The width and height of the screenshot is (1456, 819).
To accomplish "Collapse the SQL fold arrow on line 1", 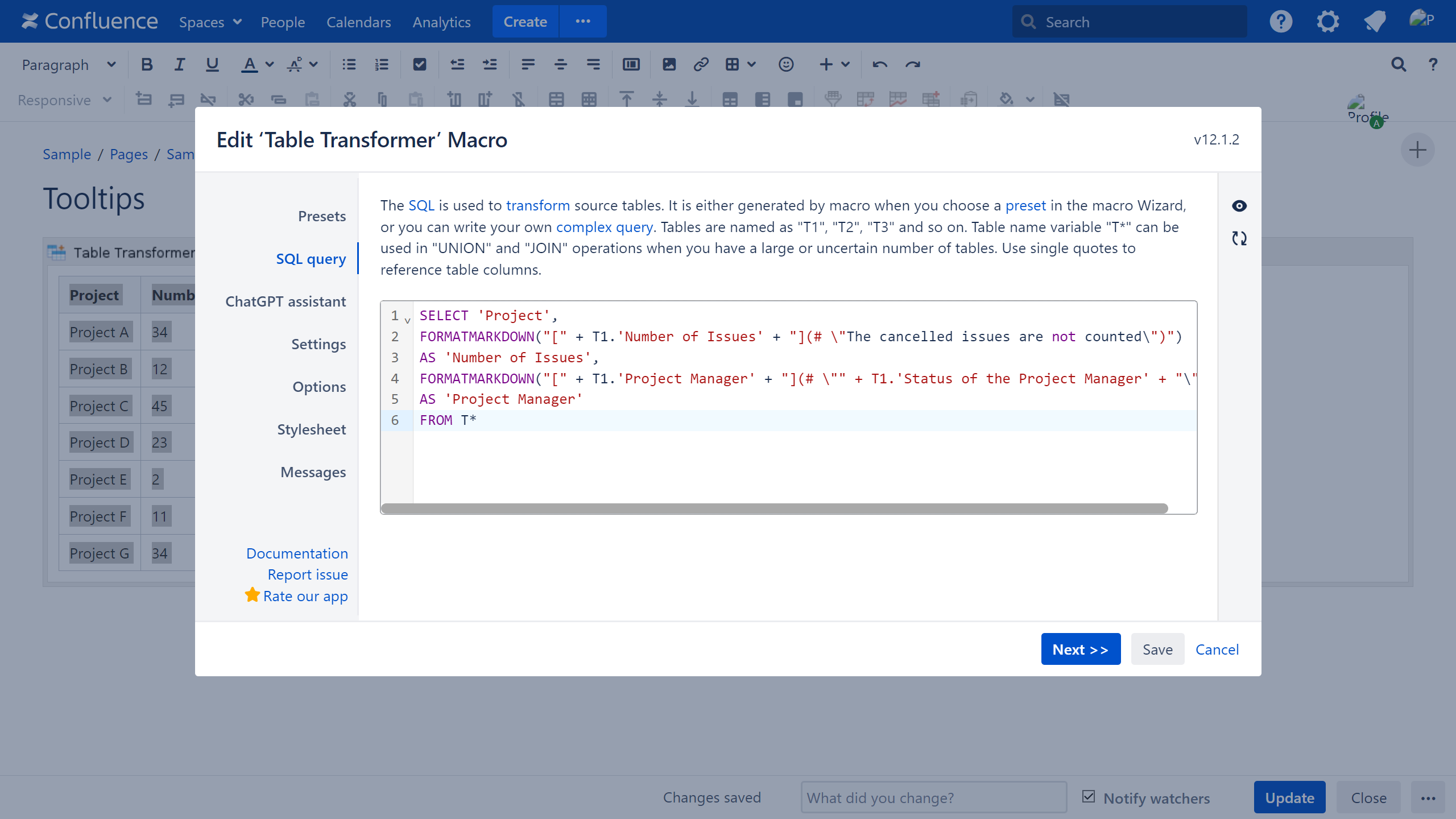I will pos(407,321).
